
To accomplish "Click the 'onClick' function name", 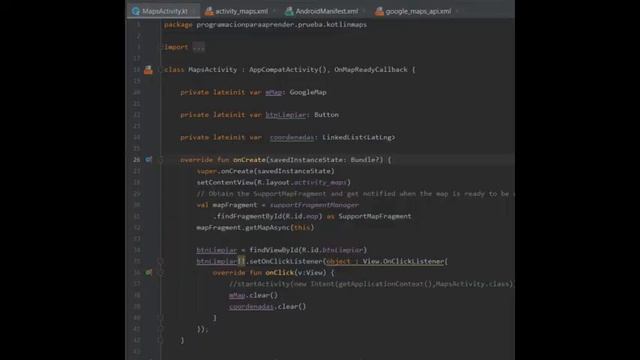I will 280,272.
